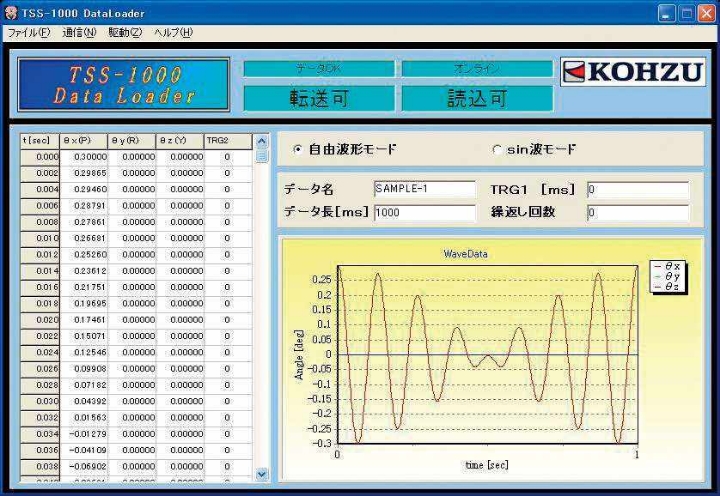
Task: Click the θx legend entry in chart
Action: point(667,266)
